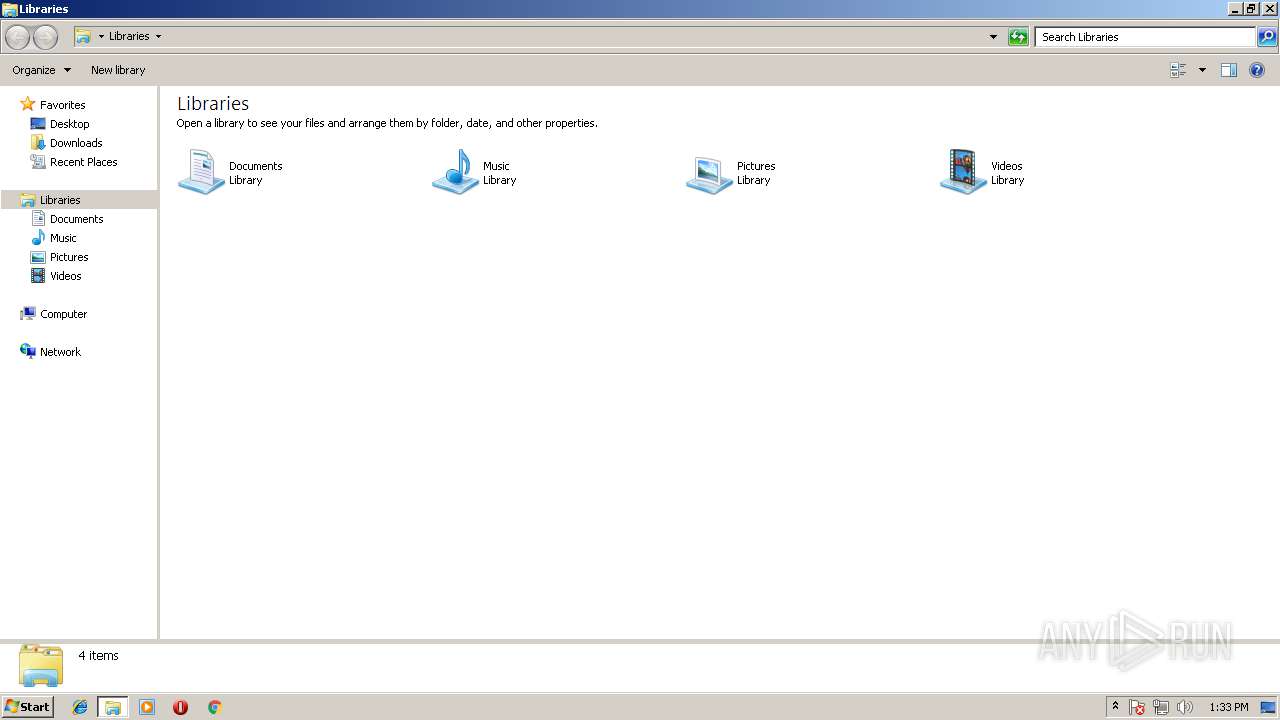Open Recent Places under Favorites
The width and height of the screenshot is (1280, 720).
click(x=83, y=162)
